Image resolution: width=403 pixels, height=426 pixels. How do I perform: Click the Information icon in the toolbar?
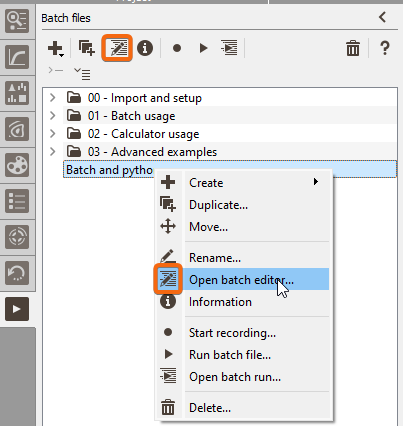coord(145,48)
